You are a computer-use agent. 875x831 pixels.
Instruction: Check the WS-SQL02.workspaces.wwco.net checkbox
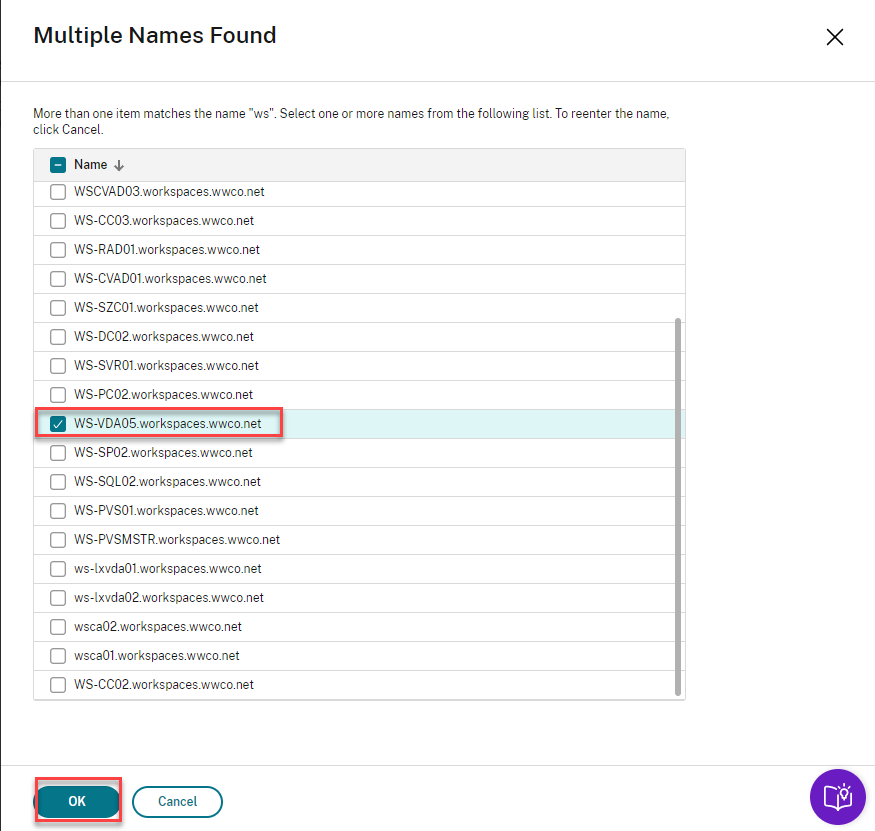58,482
